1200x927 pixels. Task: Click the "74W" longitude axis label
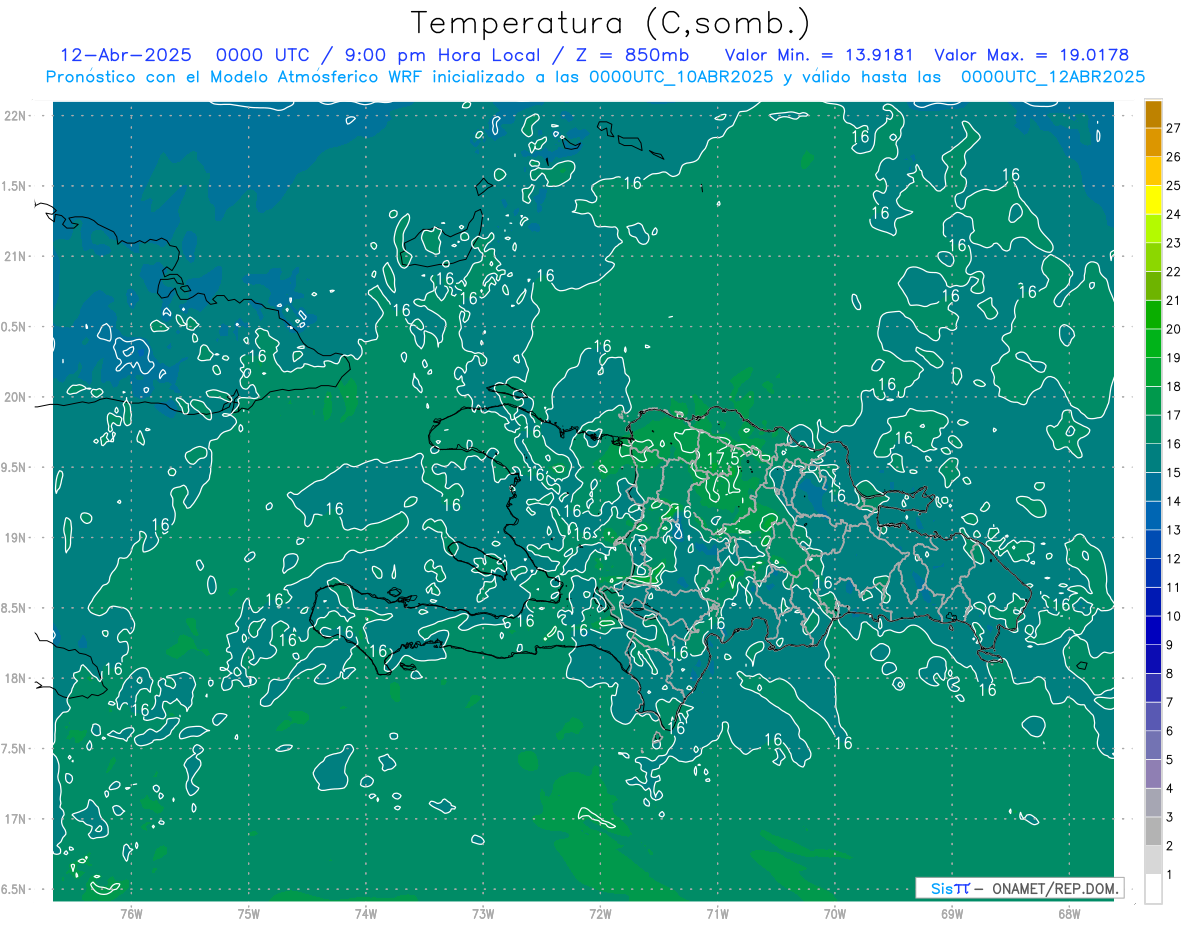tap(366, 913)
